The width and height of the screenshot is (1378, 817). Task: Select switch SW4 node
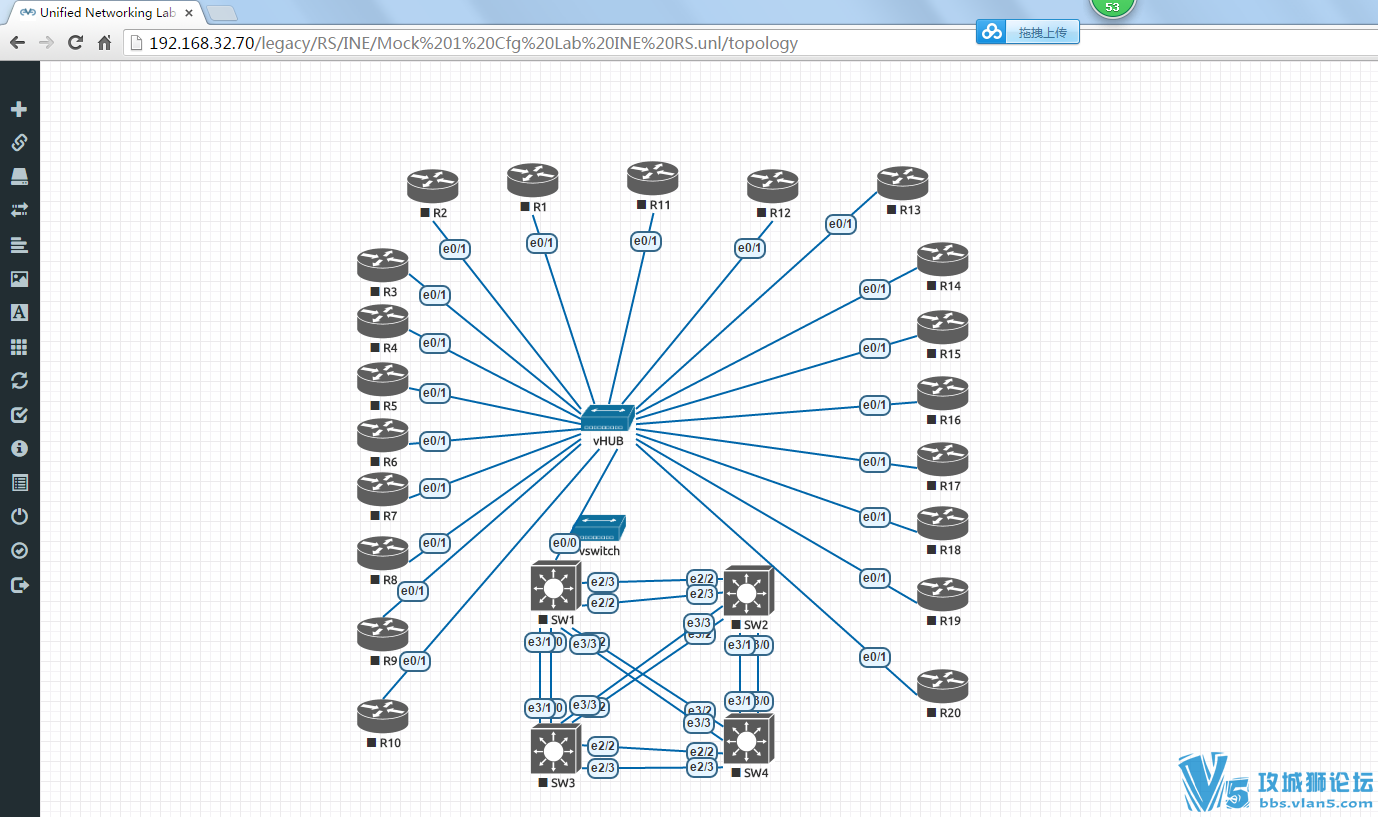click(748, 741)
